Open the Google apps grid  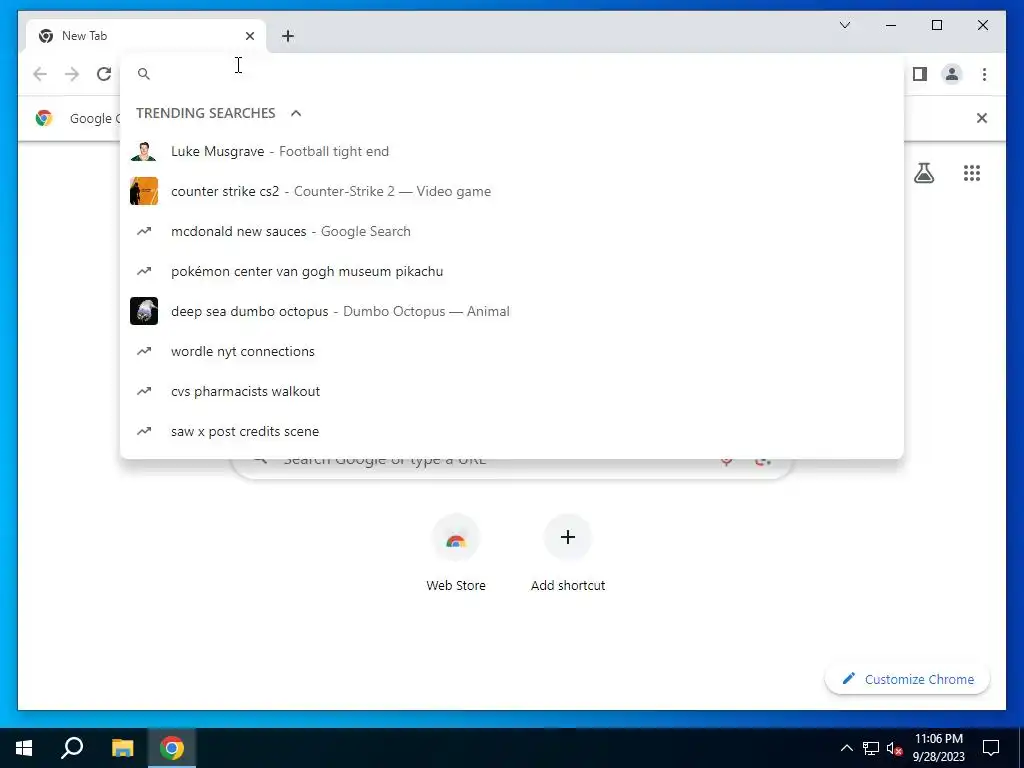(x=972, y=172)
